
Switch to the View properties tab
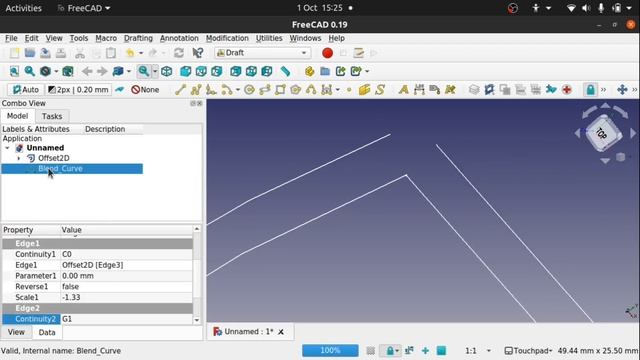pos(16,332)
